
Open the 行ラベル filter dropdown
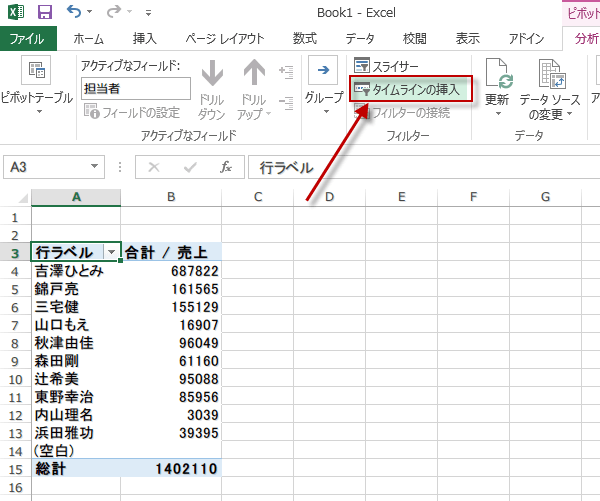coord(111,252)
